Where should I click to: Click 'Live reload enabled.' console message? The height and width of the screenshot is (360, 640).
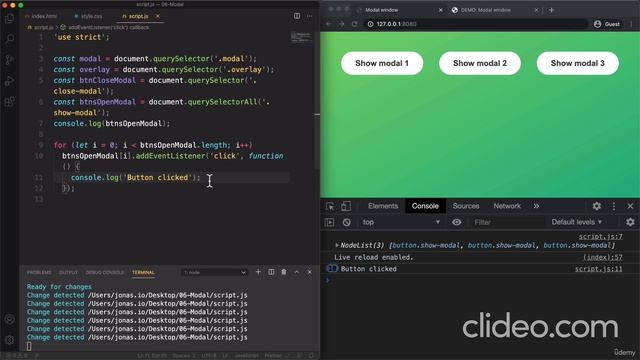[x=373, y=257]
